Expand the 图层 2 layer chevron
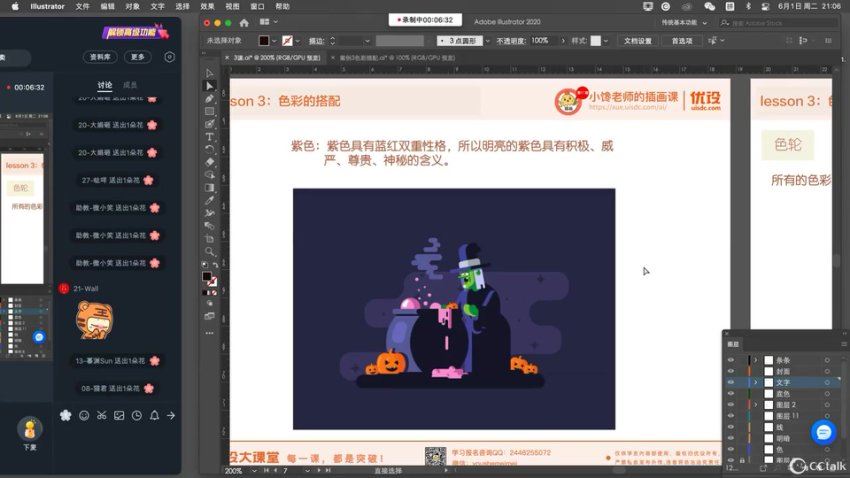The width and height of the screenshot is (850, 478). (756, 404)
